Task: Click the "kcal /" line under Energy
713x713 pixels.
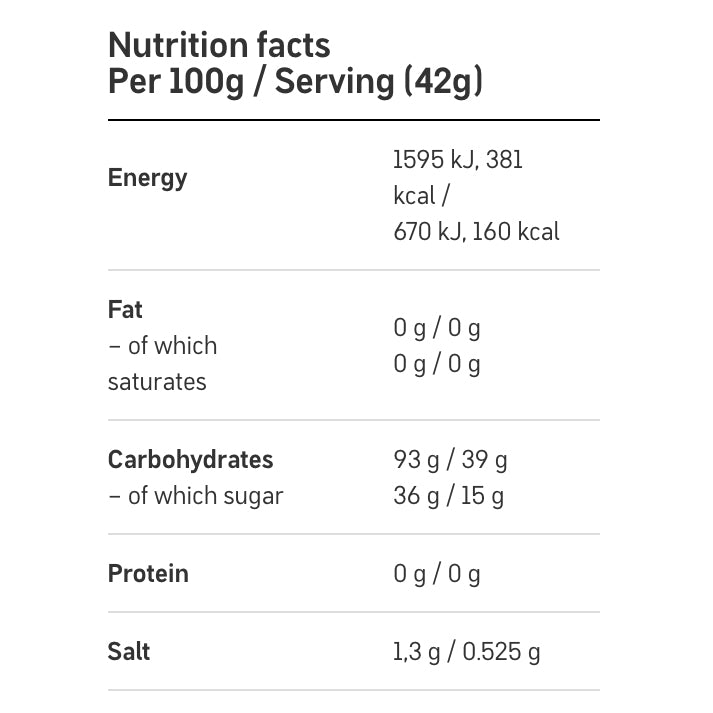Action: click(x=421, y=196)
